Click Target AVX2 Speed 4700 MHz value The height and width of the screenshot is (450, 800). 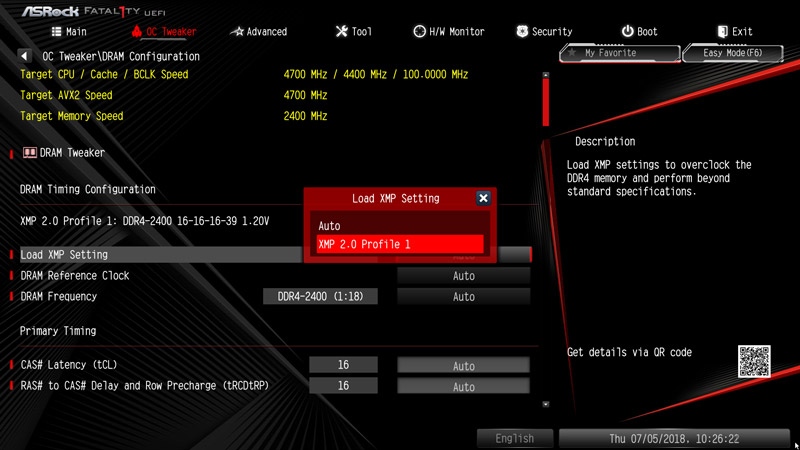tap(305, 95)
